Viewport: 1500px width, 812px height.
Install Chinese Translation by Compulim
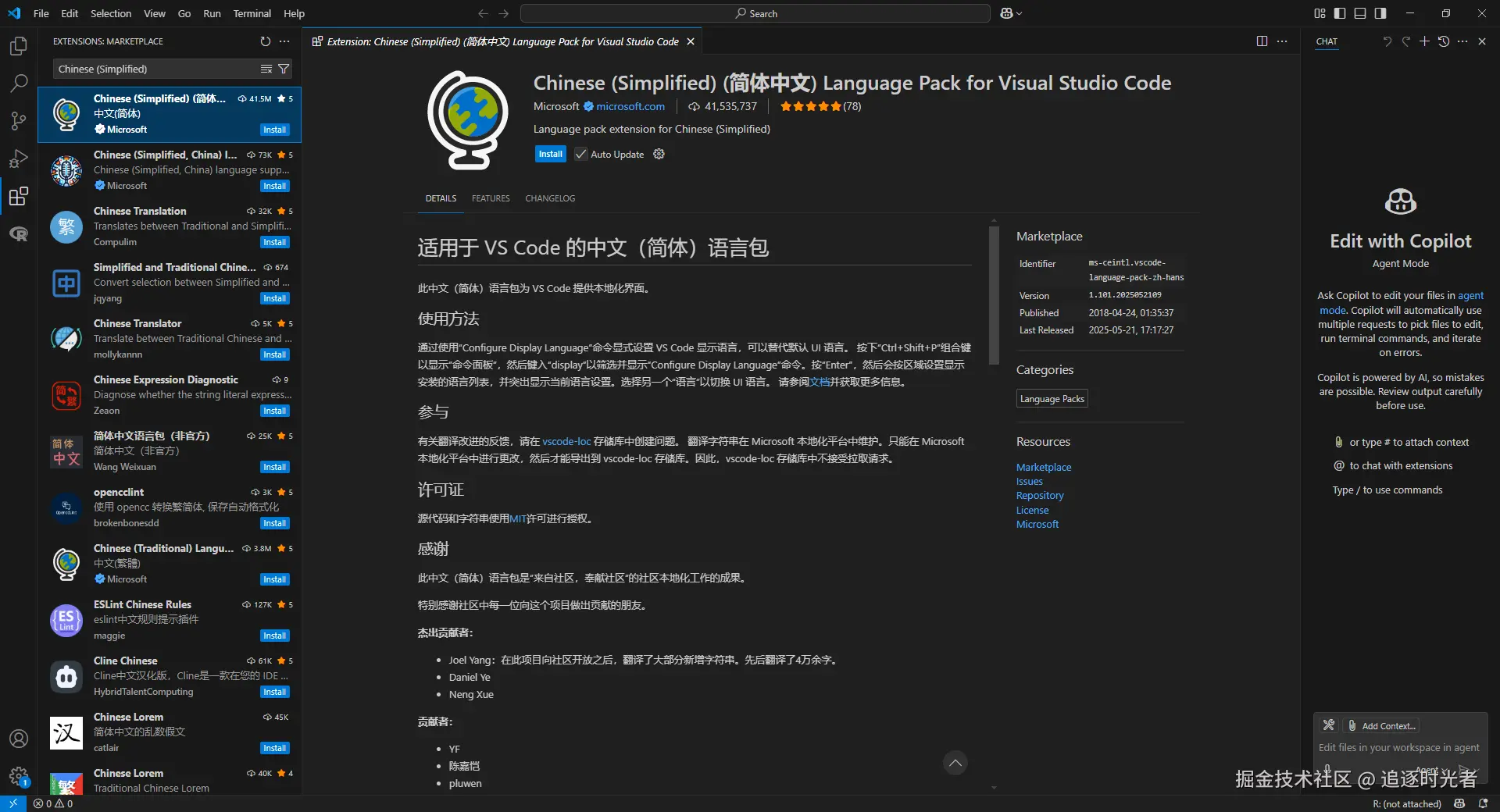tap(274, 242)
